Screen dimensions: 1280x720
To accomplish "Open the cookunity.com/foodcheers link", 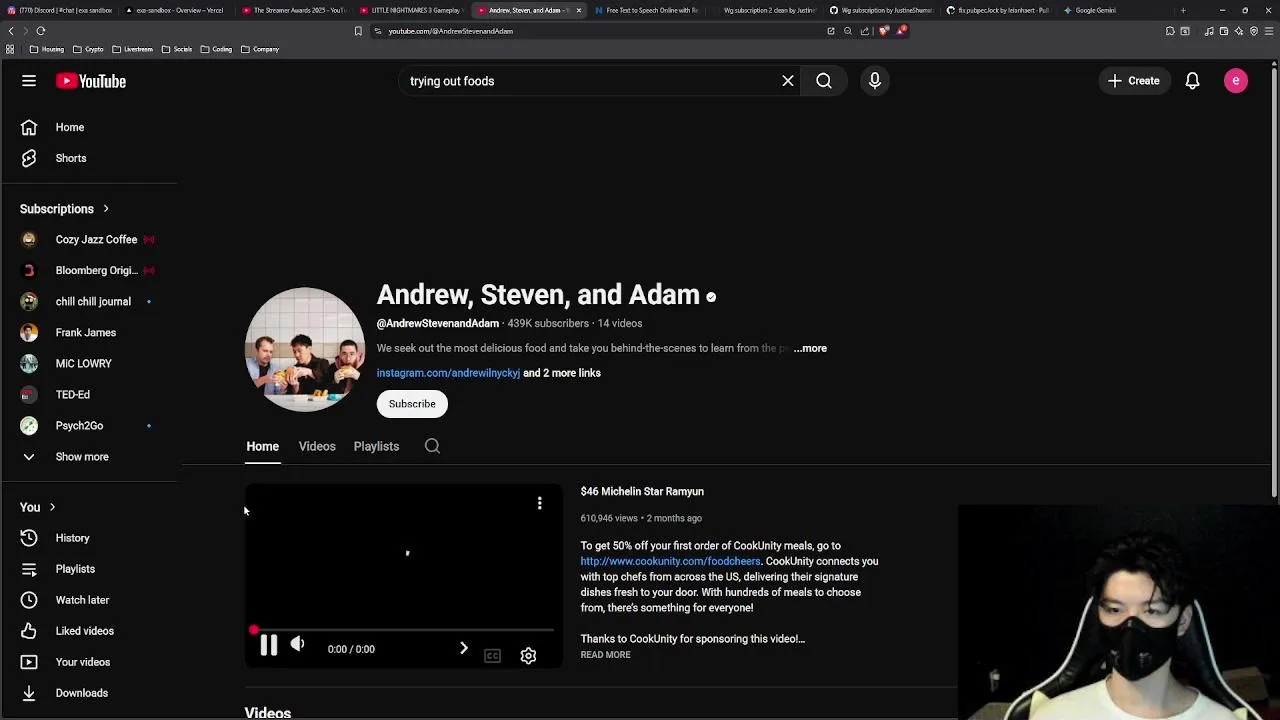I will coord(670,561).
